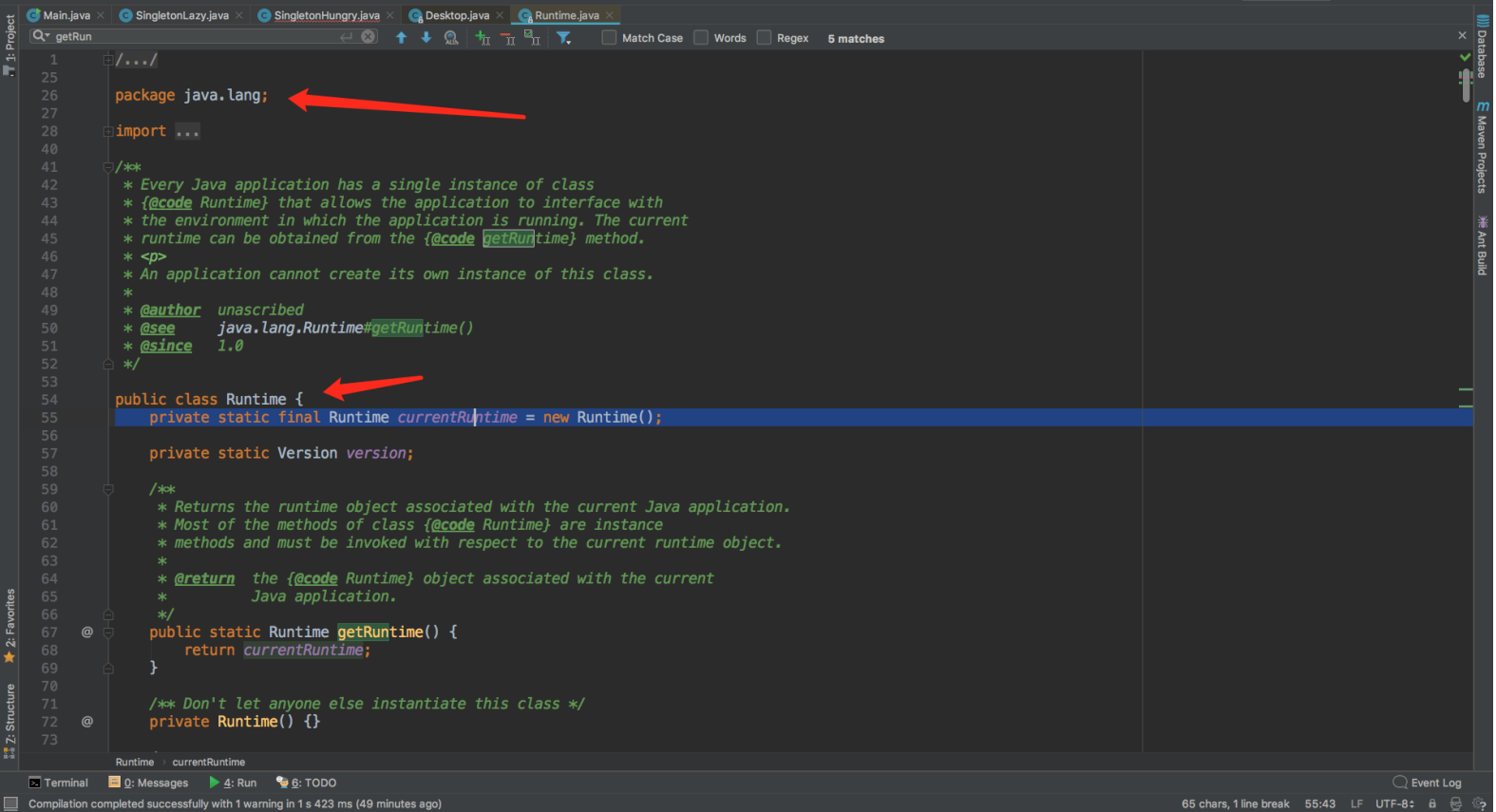Enable the Regex checkbox

[764, 38]
